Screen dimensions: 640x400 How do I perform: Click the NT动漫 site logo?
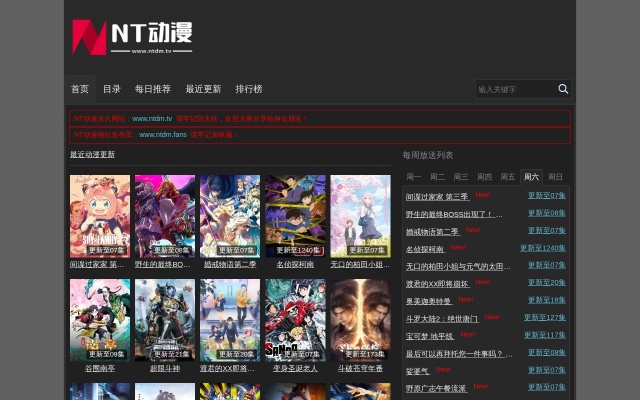pyautogui.click(x=131, y=38)
